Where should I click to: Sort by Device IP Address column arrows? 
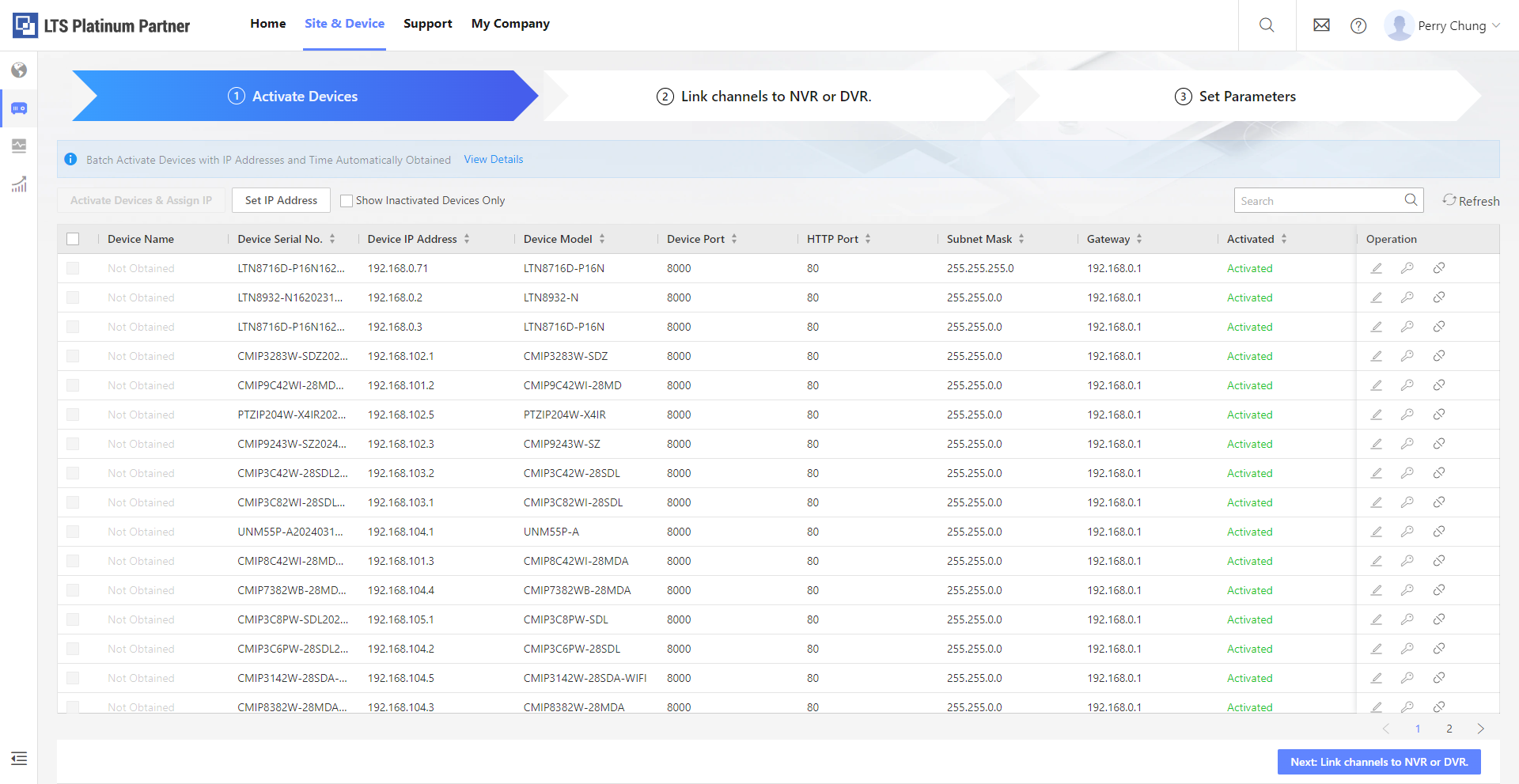point(467,239)
